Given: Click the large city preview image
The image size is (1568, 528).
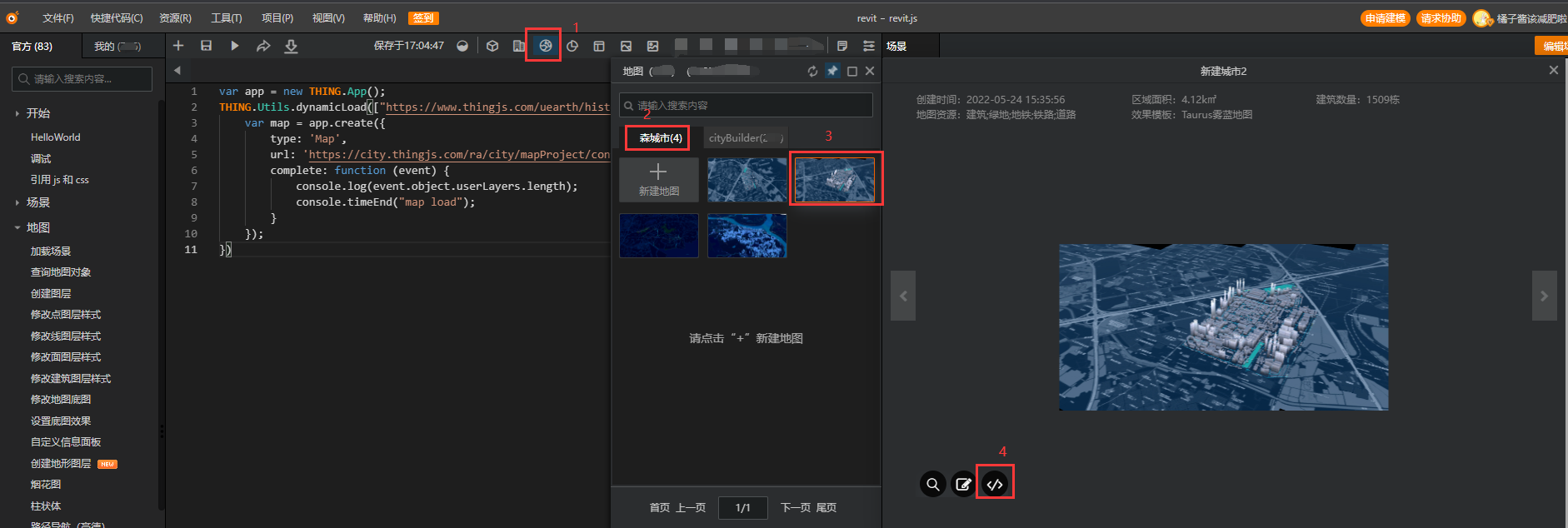Looking at the screenshot, I should point(1223,327).
